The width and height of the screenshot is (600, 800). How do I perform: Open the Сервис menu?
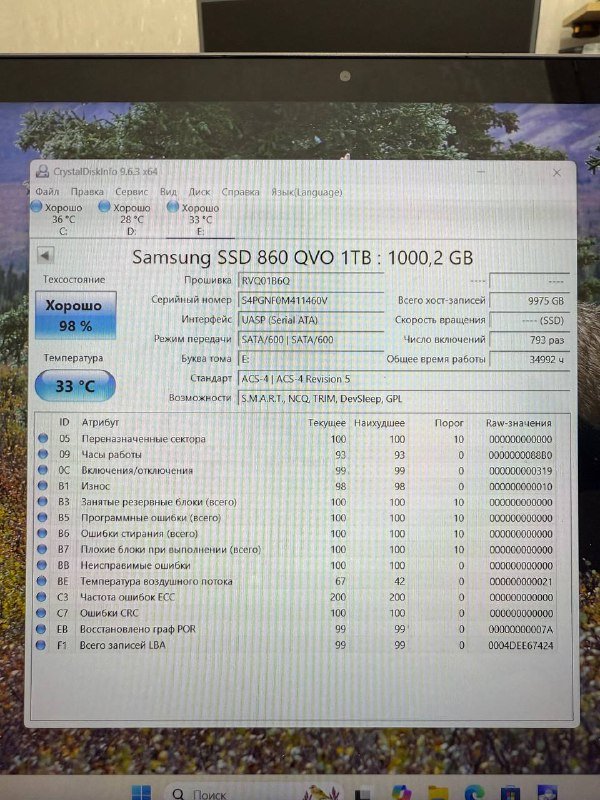click(x=132, y=192)
